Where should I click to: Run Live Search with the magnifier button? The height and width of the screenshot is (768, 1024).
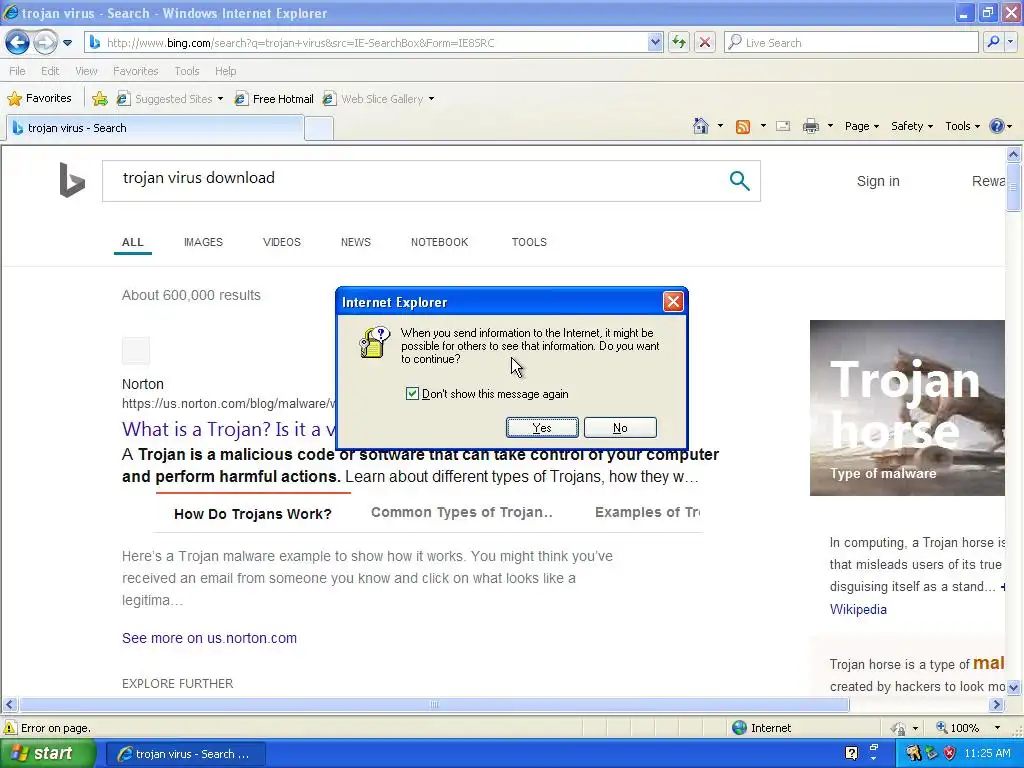click(993, 42)
